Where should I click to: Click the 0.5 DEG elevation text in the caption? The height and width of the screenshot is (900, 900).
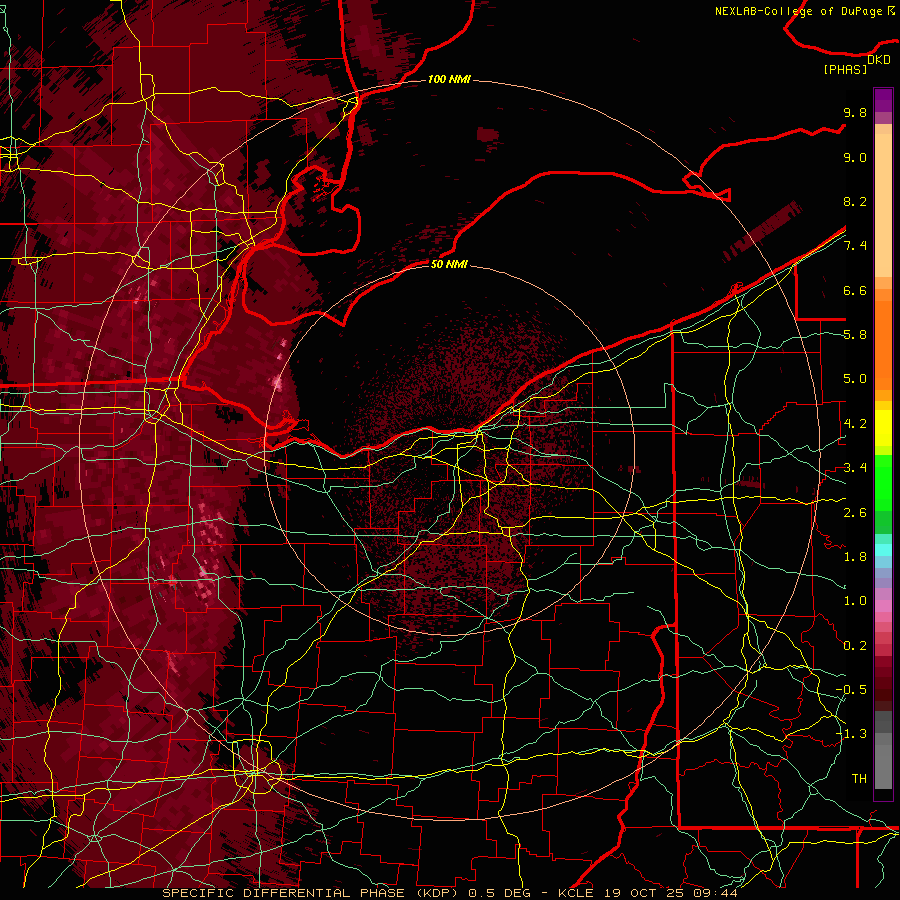point(499,893)
